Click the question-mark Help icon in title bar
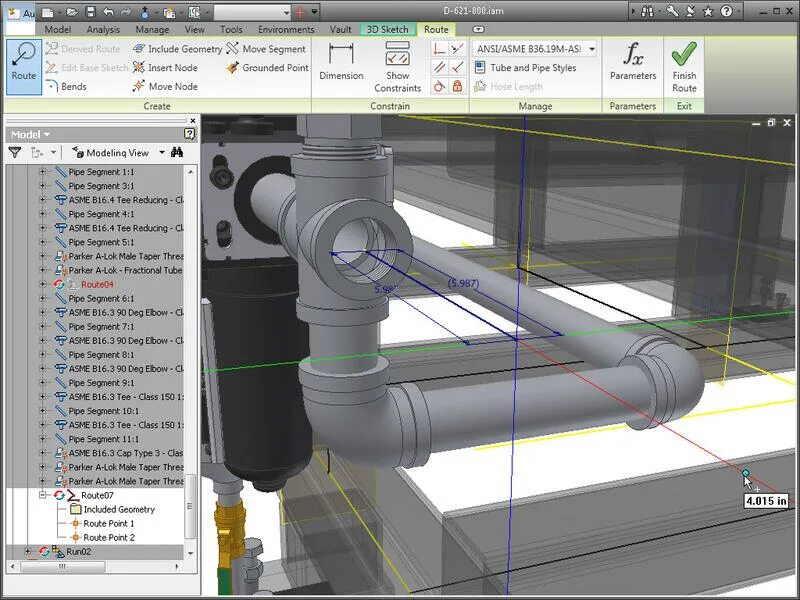This screenshot has height=600, width=800. point(727,11)
